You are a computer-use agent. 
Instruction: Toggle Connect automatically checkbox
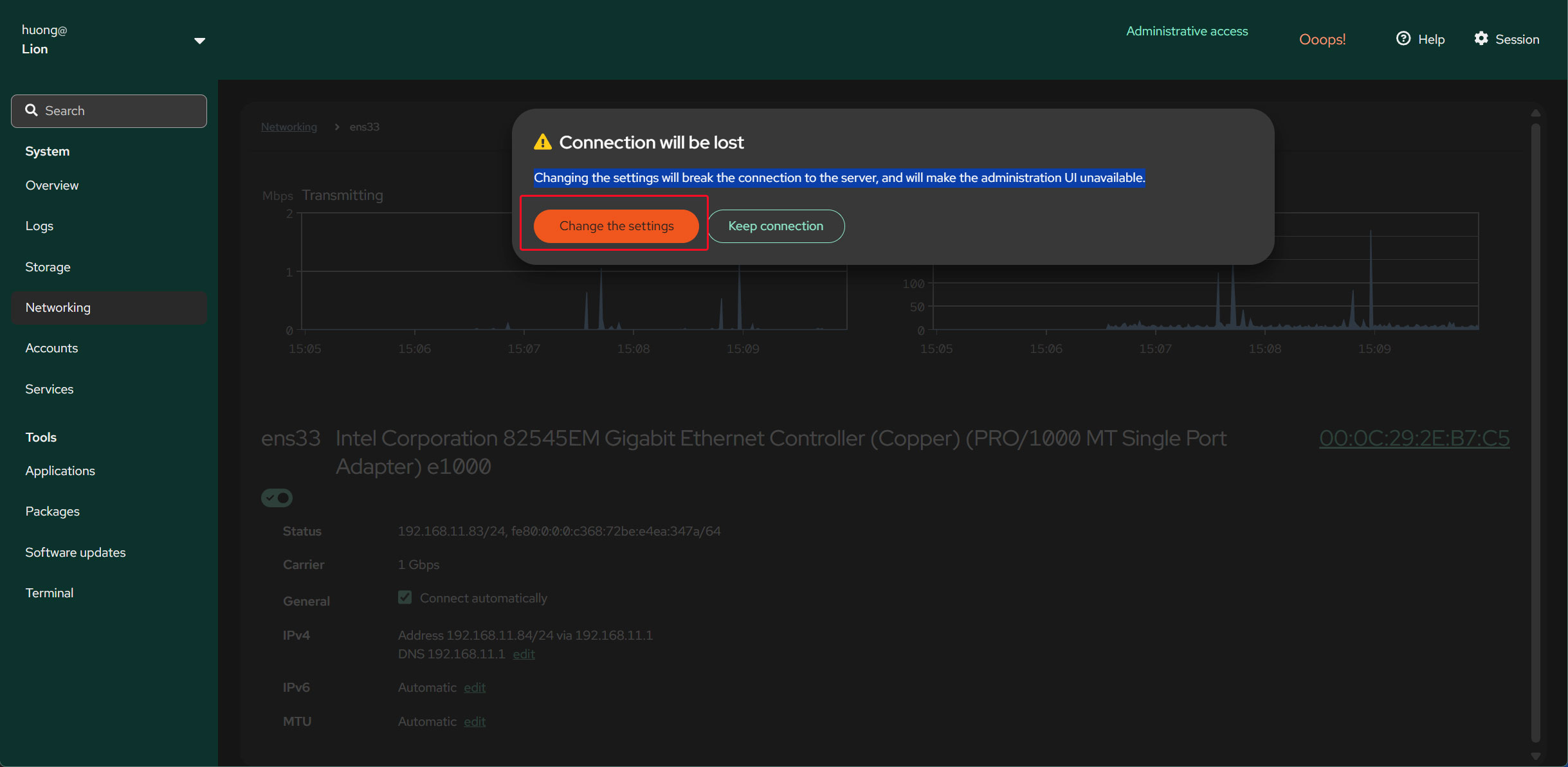405,598
